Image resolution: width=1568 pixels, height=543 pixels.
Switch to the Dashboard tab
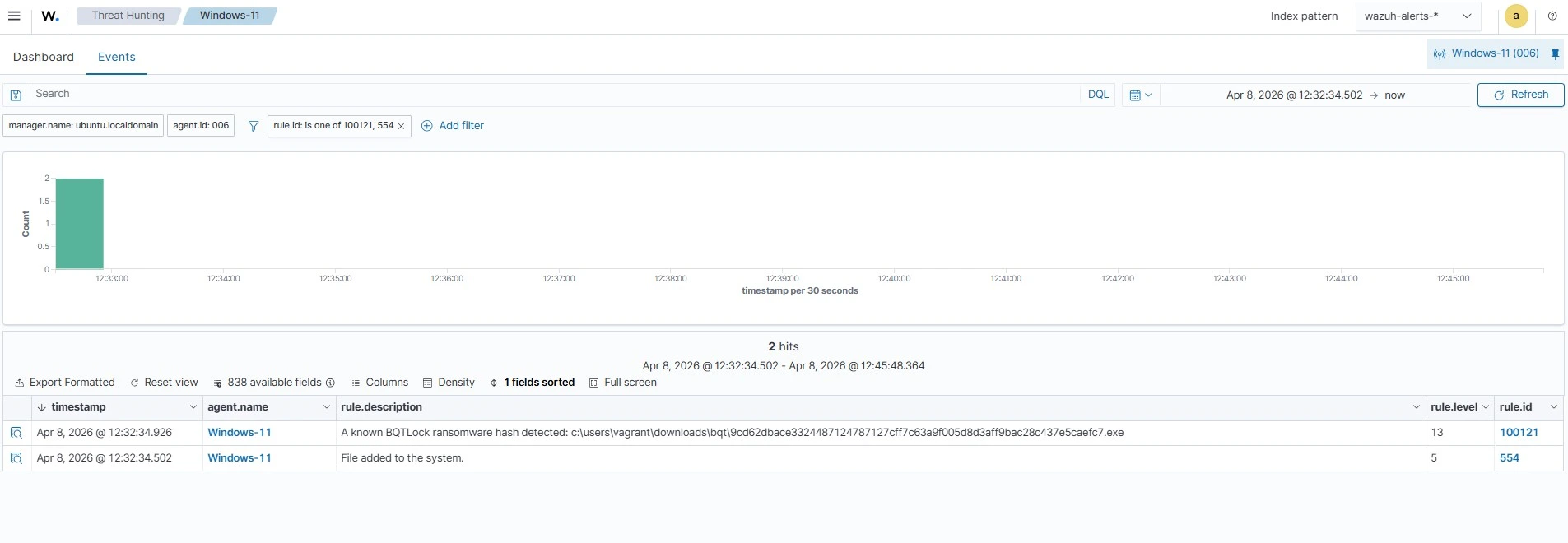(44, 57)
